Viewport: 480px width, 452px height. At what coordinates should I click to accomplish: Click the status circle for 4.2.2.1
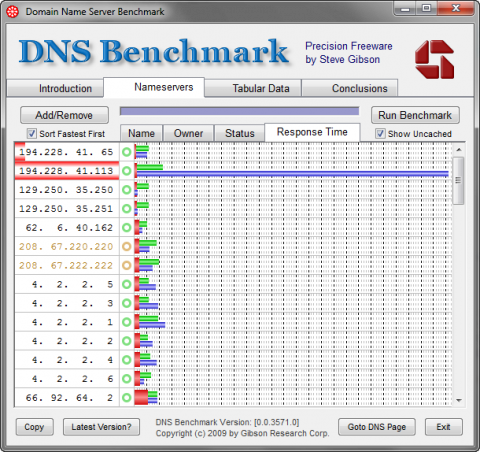[x=127, y=322]
